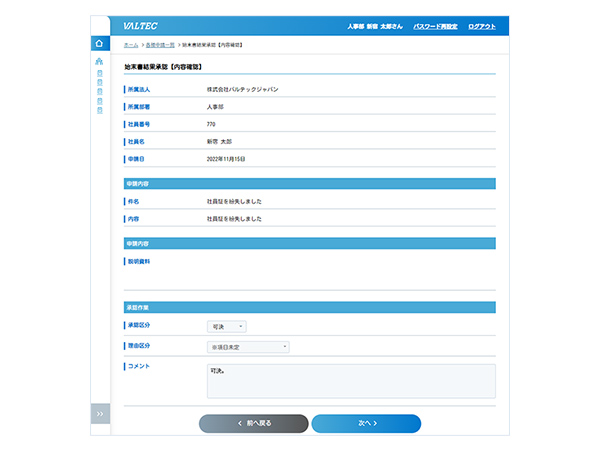Click the パスワード再設定 link
This screenshot has width=600, height=450.
coord(434,25)
